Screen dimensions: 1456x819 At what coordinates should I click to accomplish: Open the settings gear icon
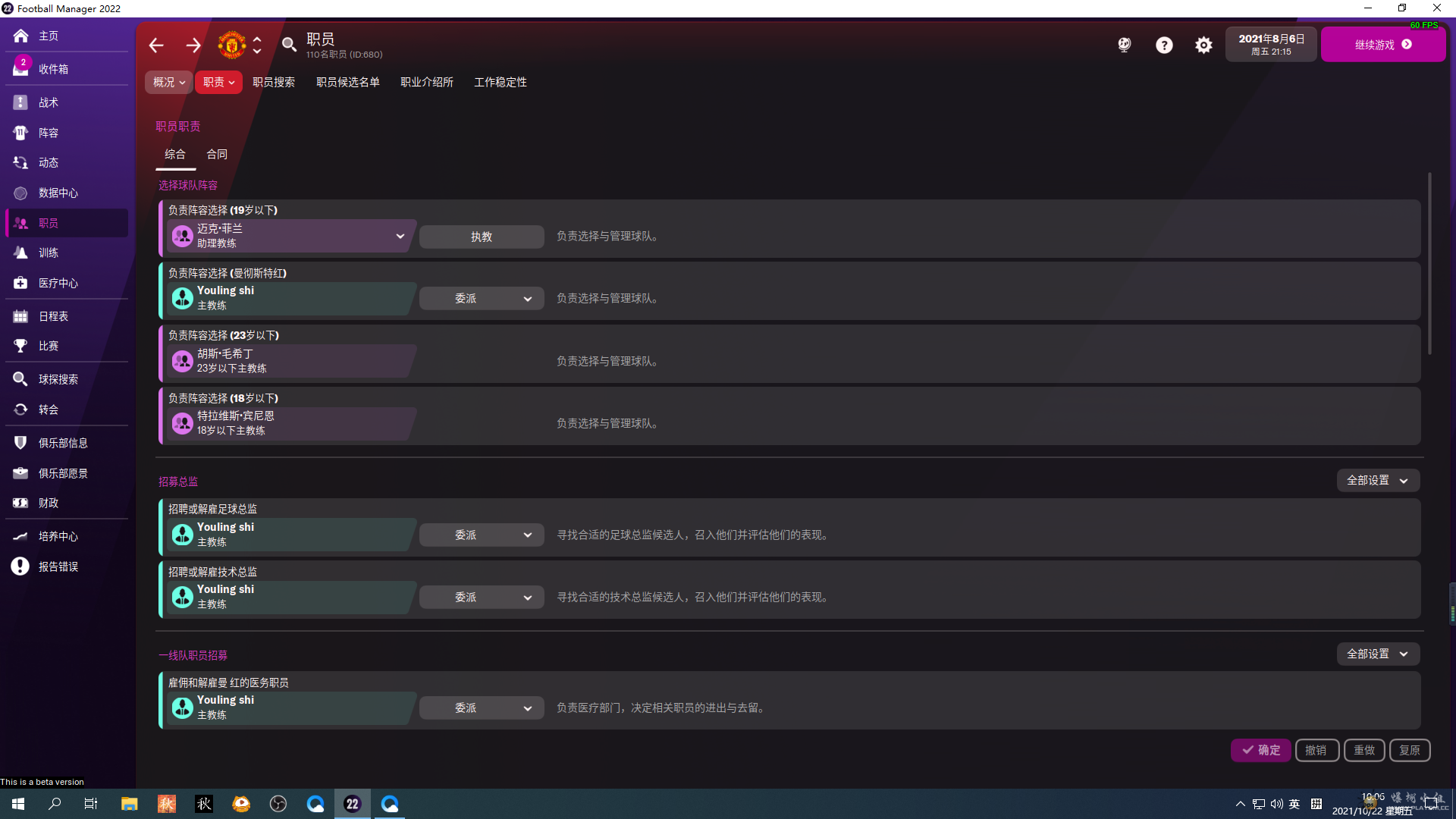tap(1203, 45)
